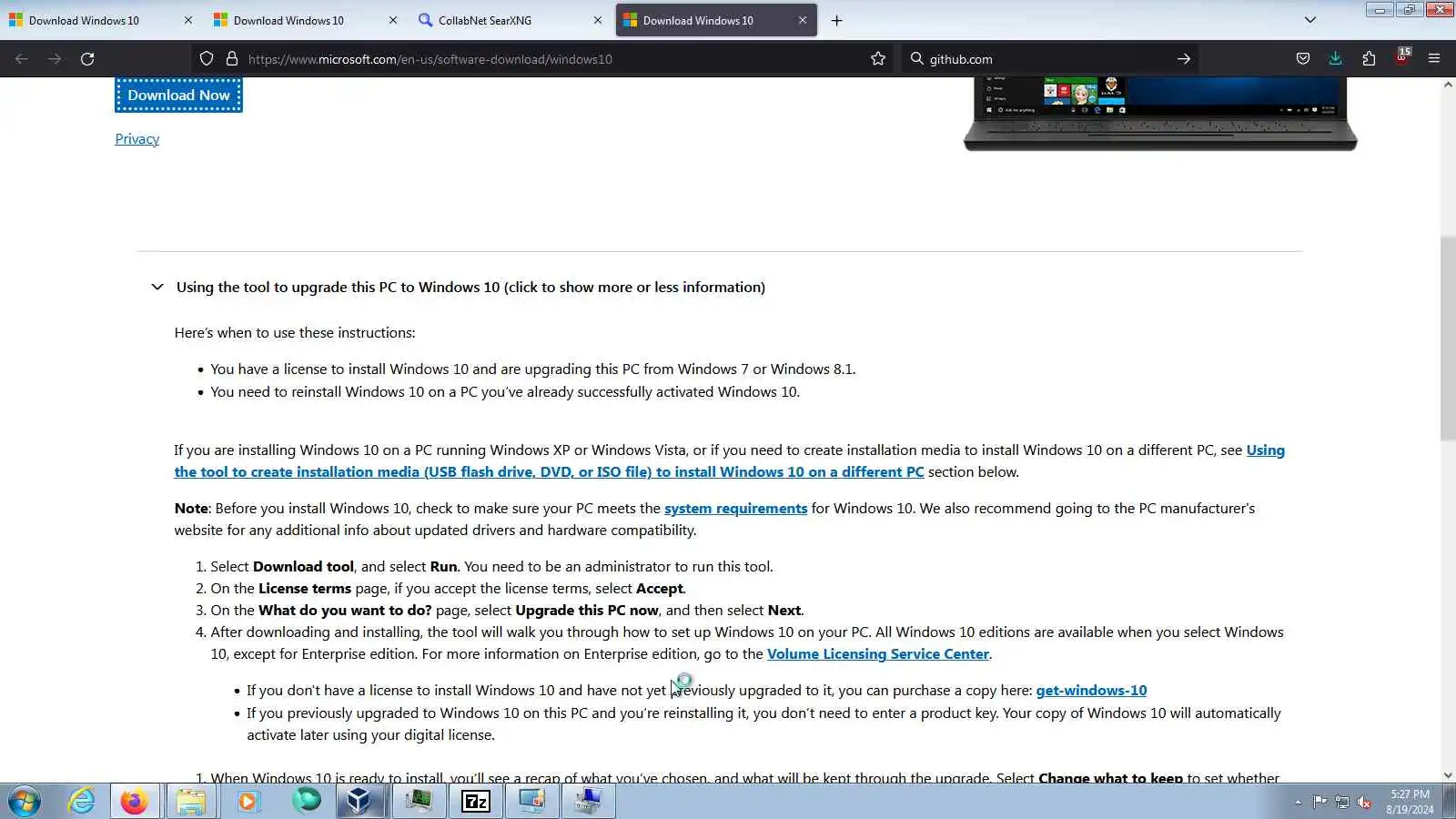
Task: Open the clock showing 5:27 PM
Action: tap(1410, 802)
